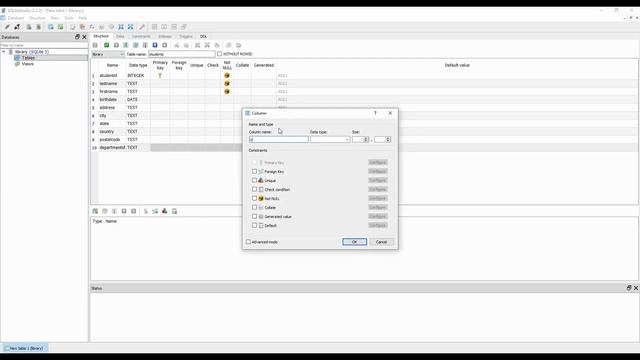Viewport: 640px width, 360px height.
Task: Tick the Unique constraint checkbox
Action: click(254, 180)
